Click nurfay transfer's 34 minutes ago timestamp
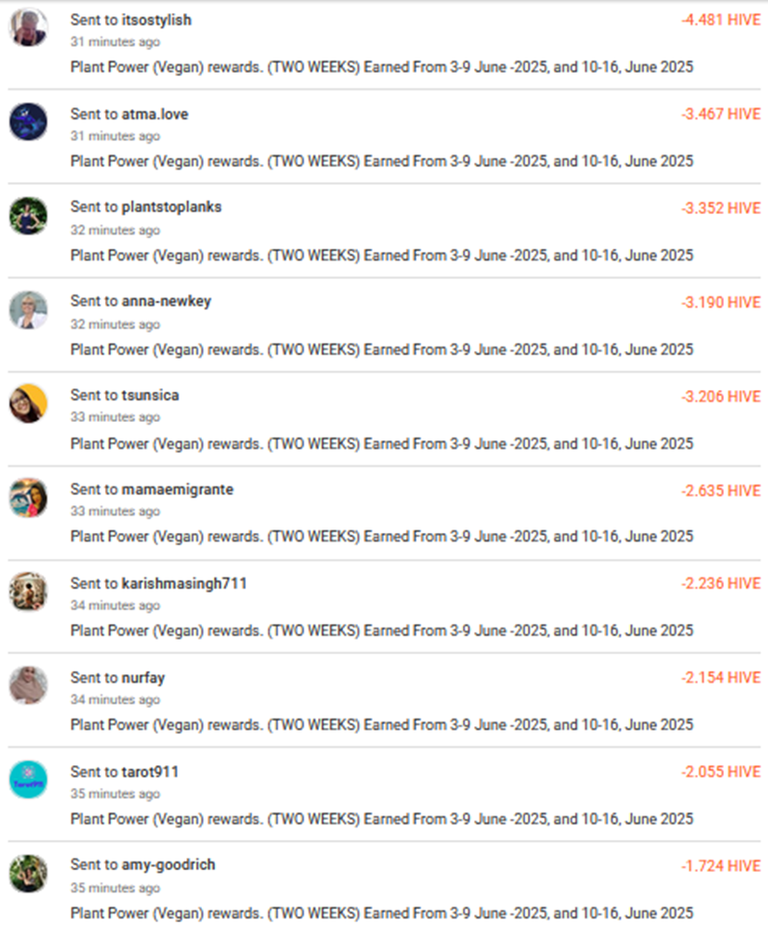The height and width of the screenshot is (929, 768). coord(115,699)
